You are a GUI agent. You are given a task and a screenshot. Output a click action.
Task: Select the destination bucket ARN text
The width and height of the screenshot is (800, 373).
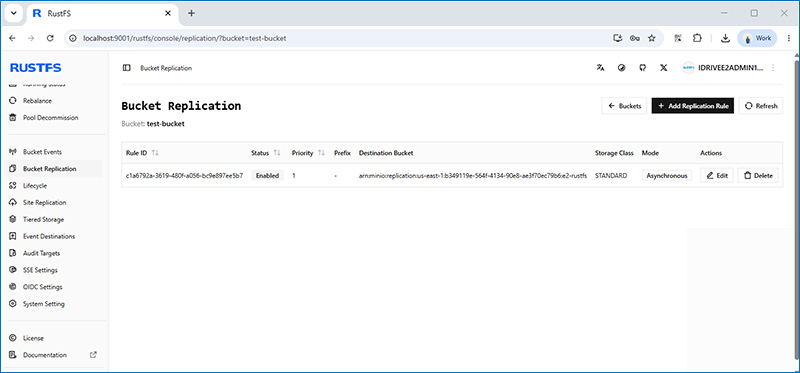(x=473, y=176)
